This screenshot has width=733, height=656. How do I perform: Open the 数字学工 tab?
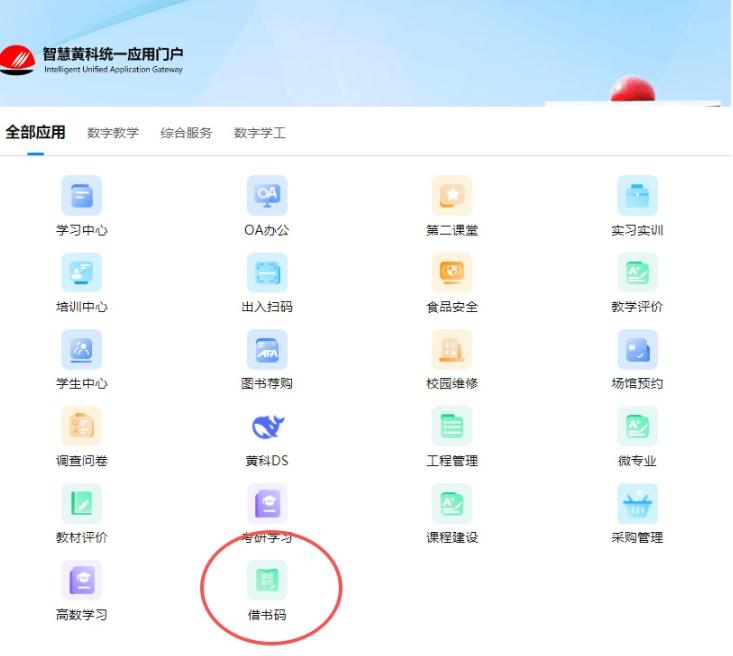coord(260,134)
